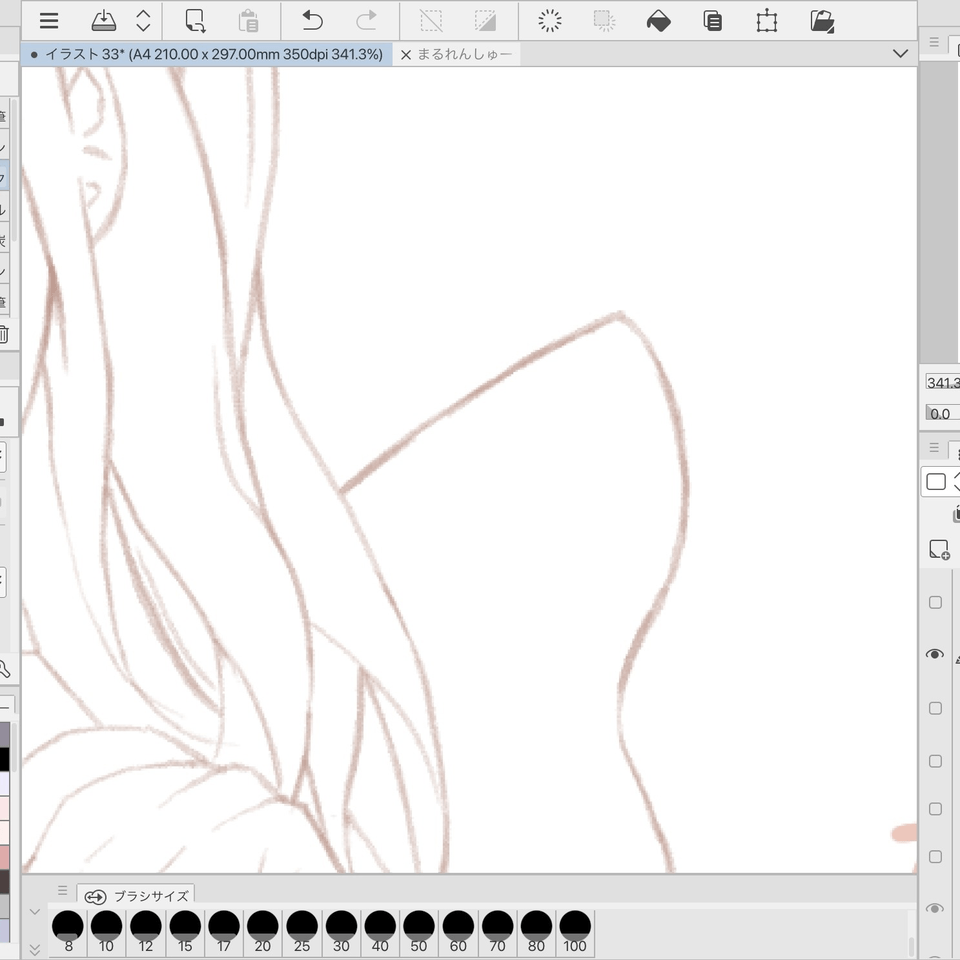The width and height of the screenshot is (960, 960).
Task: Open the main hamburger menu
Action: point(49,21)
